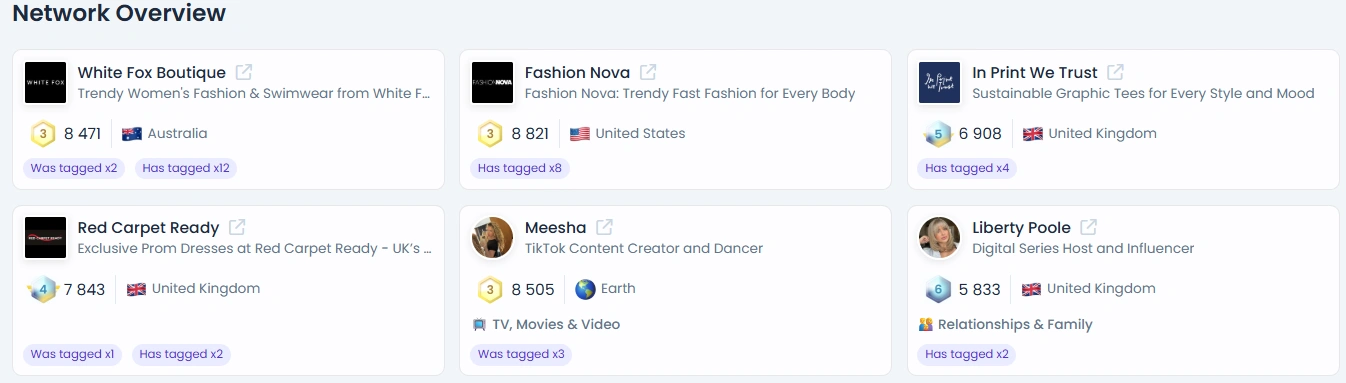Click the 'Sustainable Graphic Tees' description text

1143,93
